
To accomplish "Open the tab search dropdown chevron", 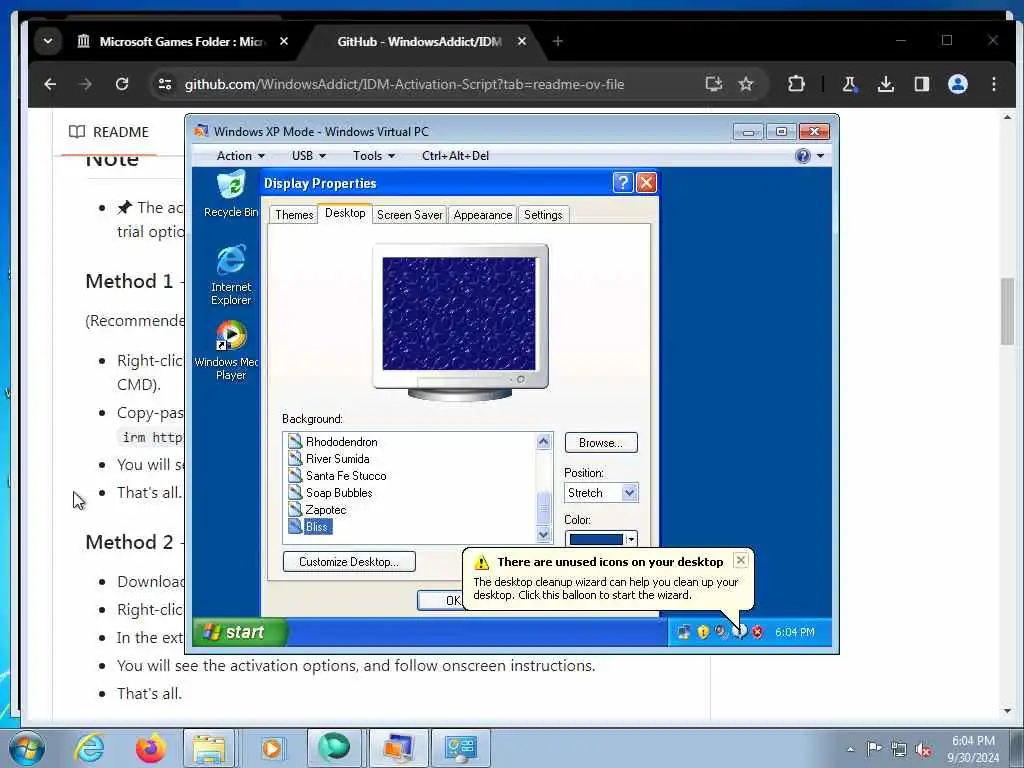I will tap(48, 41).
